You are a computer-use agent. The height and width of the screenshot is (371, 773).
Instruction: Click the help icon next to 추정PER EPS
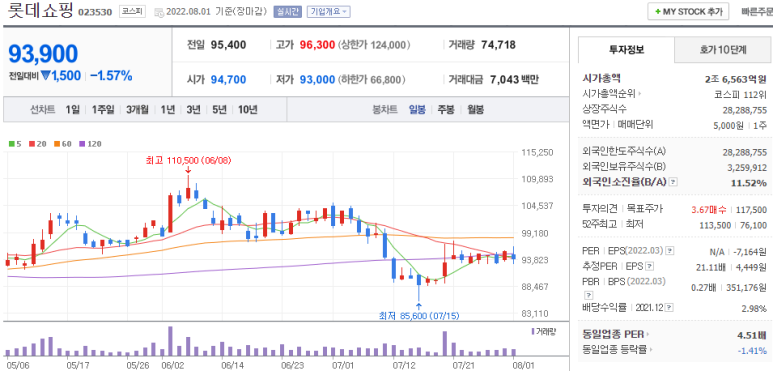650,267
